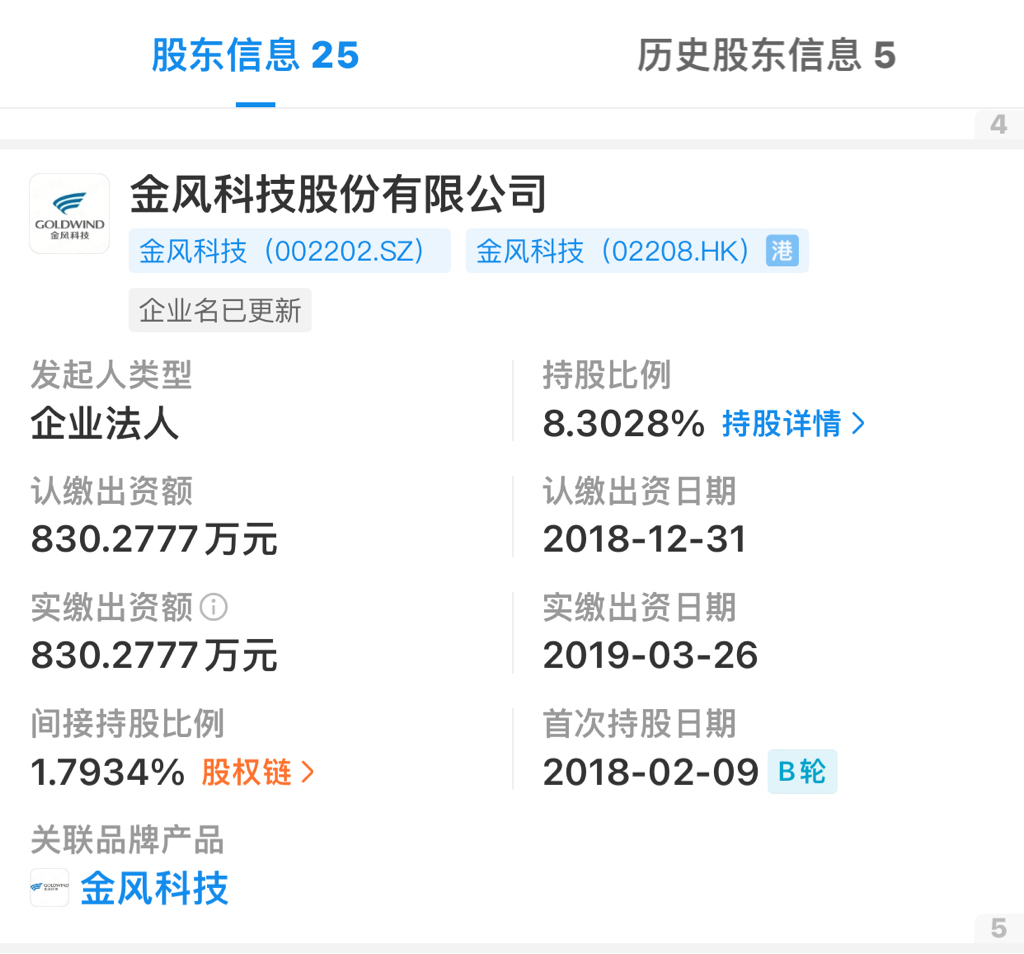
Task: Tap the B轮 funding round tag
Action: [x=802, y=772]
